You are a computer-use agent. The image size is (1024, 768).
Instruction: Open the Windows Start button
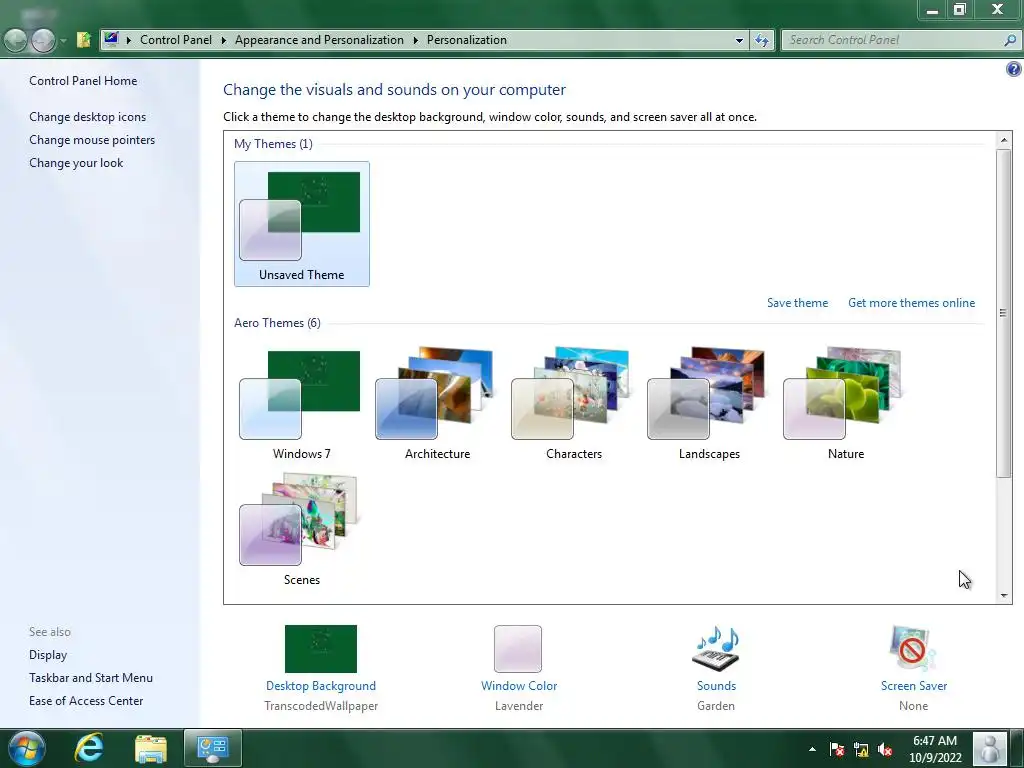[26, 748]
